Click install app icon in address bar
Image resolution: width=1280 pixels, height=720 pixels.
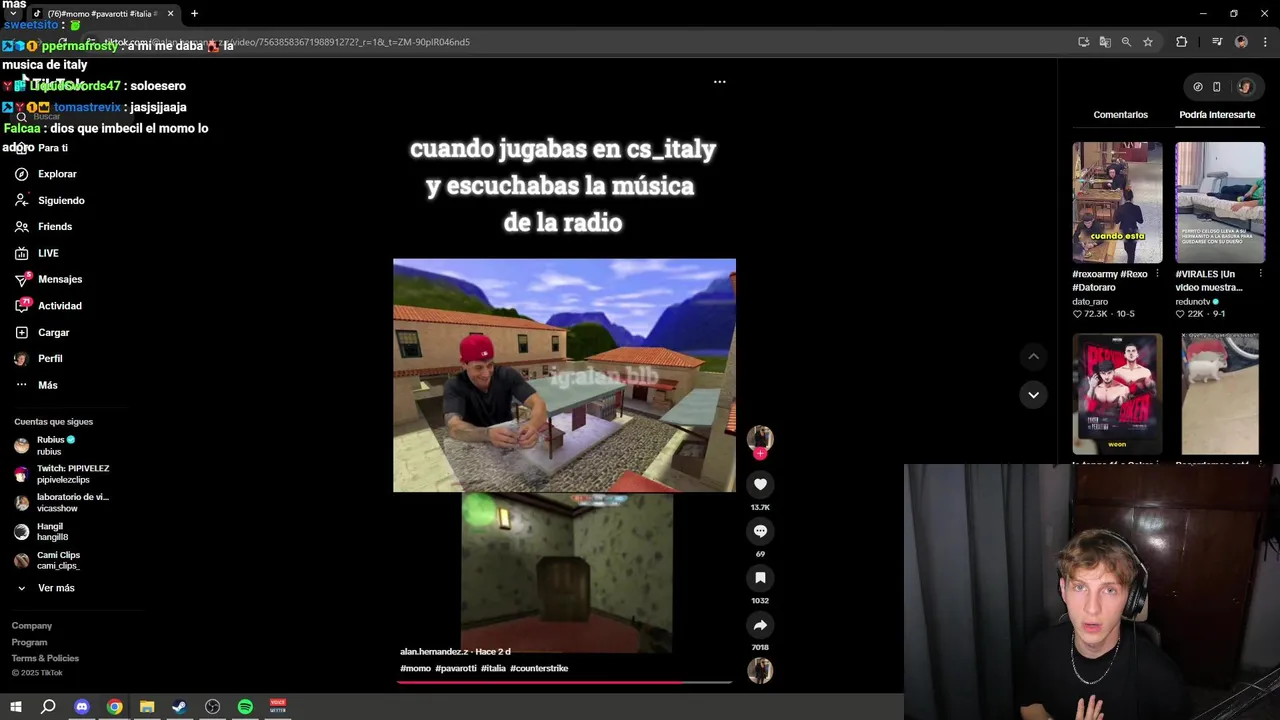coord(1084,42)
